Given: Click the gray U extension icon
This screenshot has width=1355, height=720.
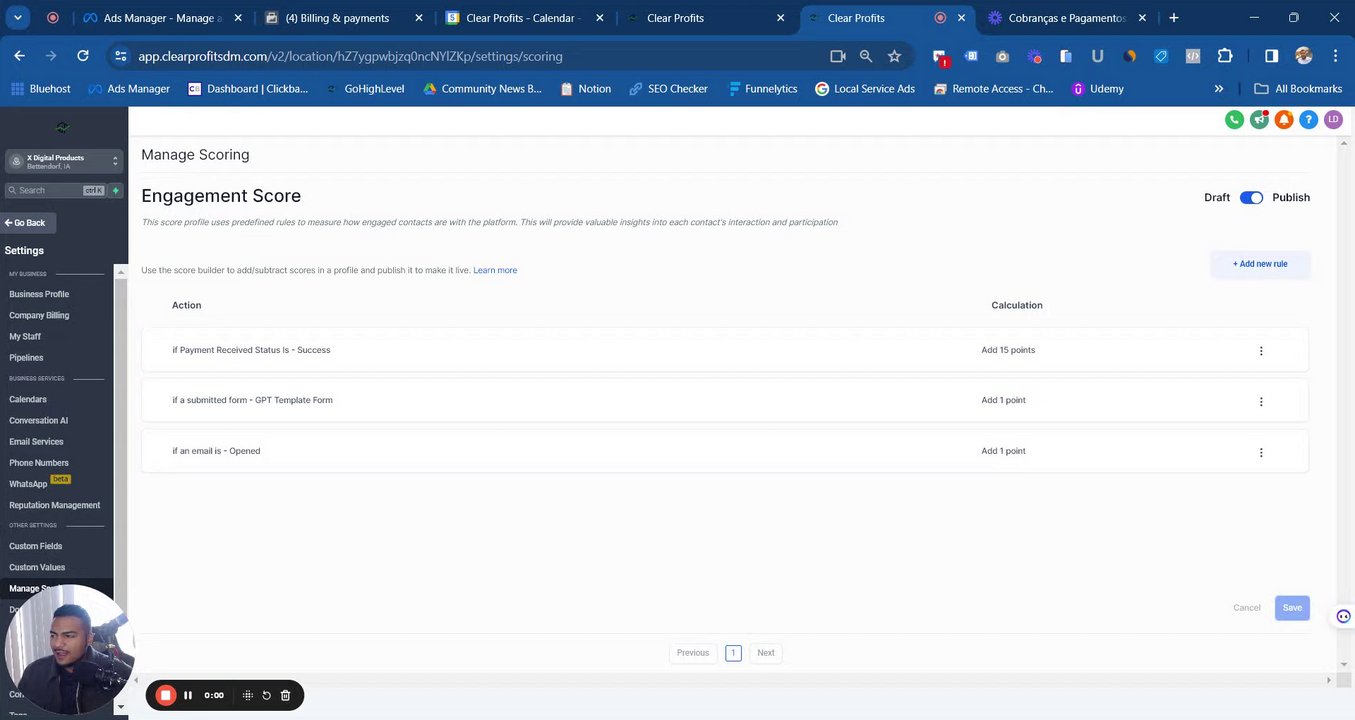Looking at the screenshot, I should pyautogui.click(x=1097, y=56).
